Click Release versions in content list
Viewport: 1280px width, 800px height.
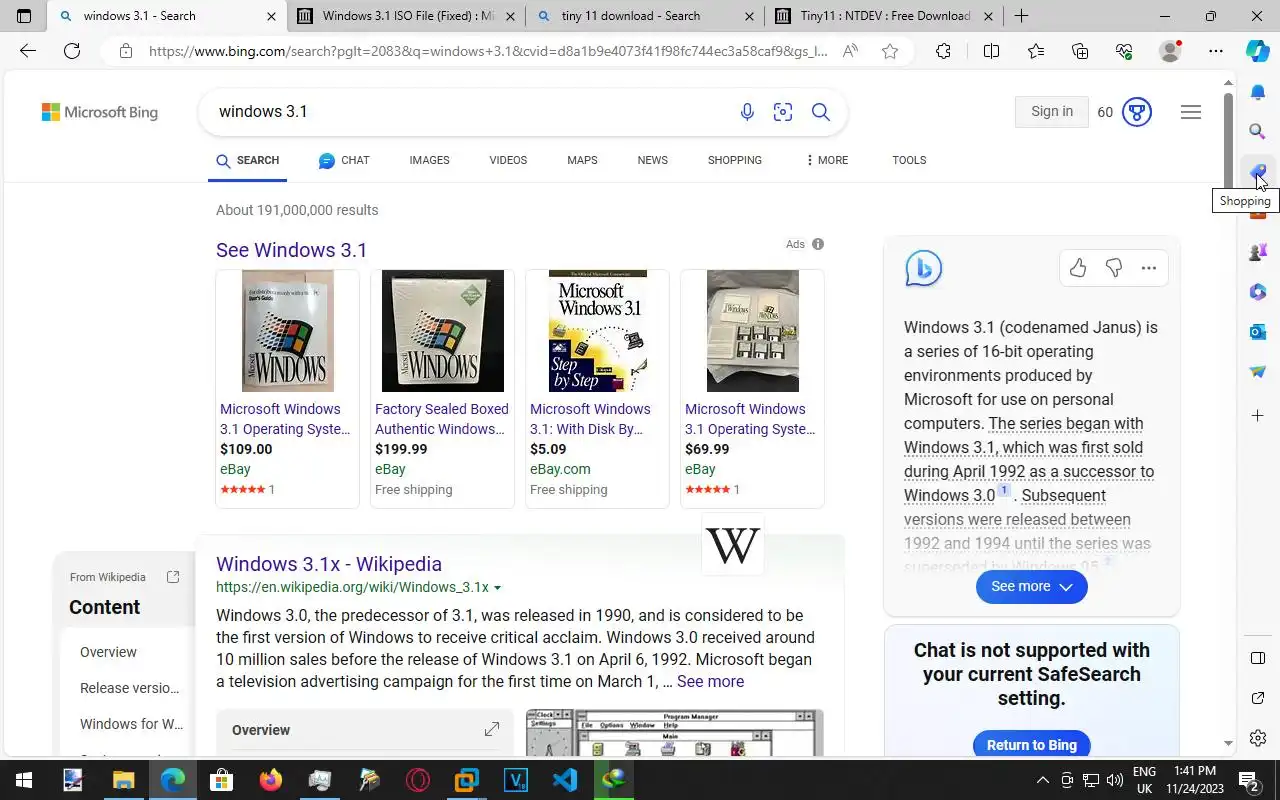(x=130, y=688)
